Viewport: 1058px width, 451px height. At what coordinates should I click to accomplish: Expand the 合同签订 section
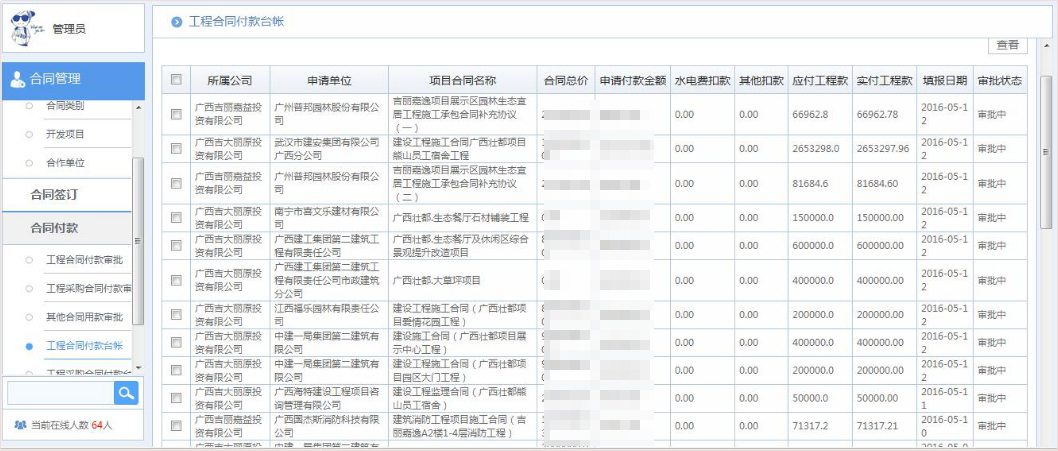[x=54, y=194]
